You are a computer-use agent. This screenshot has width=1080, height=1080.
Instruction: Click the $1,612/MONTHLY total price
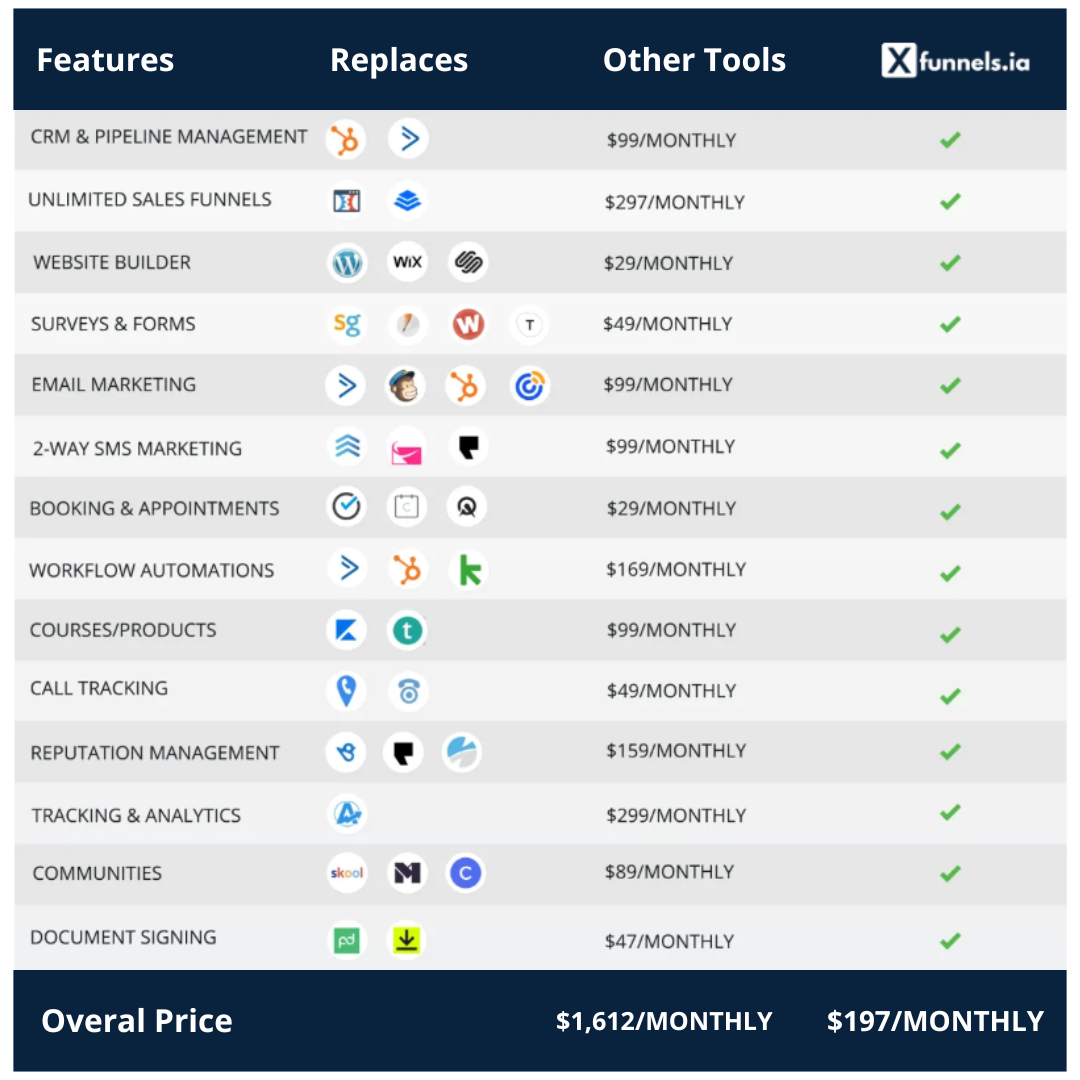coord(664,1021)
